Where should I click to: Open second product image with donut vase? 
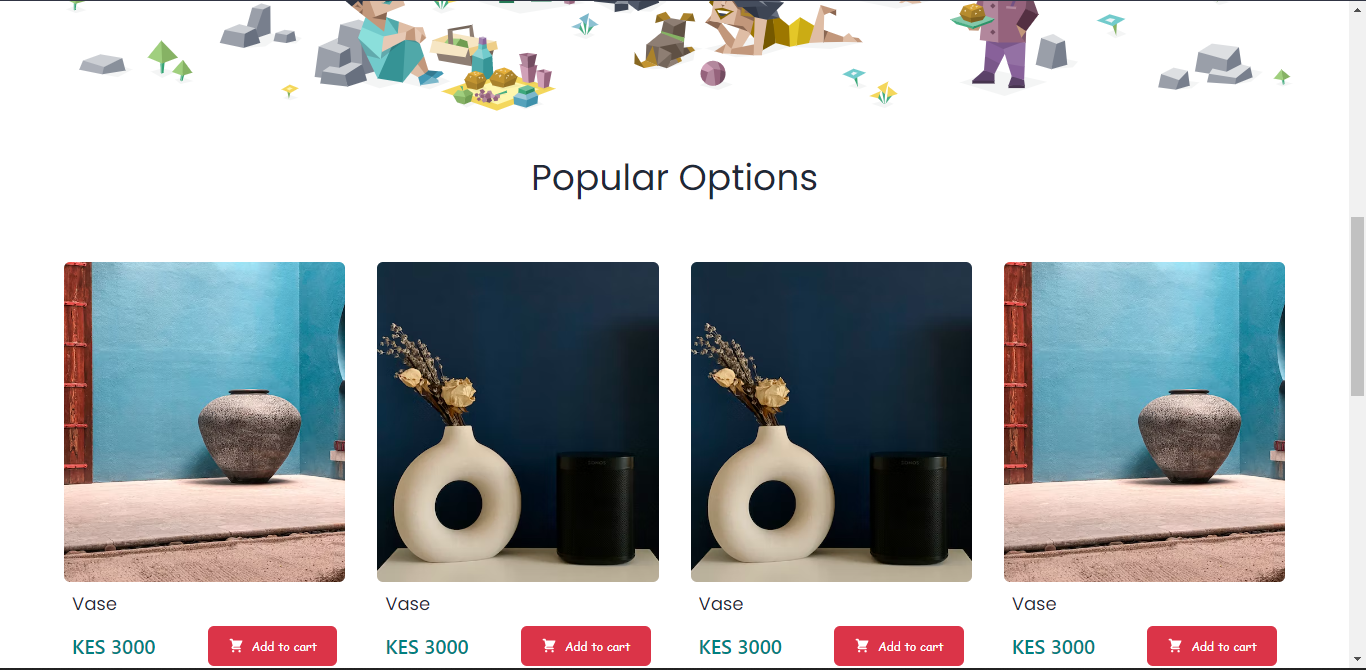tap(518, 422)
